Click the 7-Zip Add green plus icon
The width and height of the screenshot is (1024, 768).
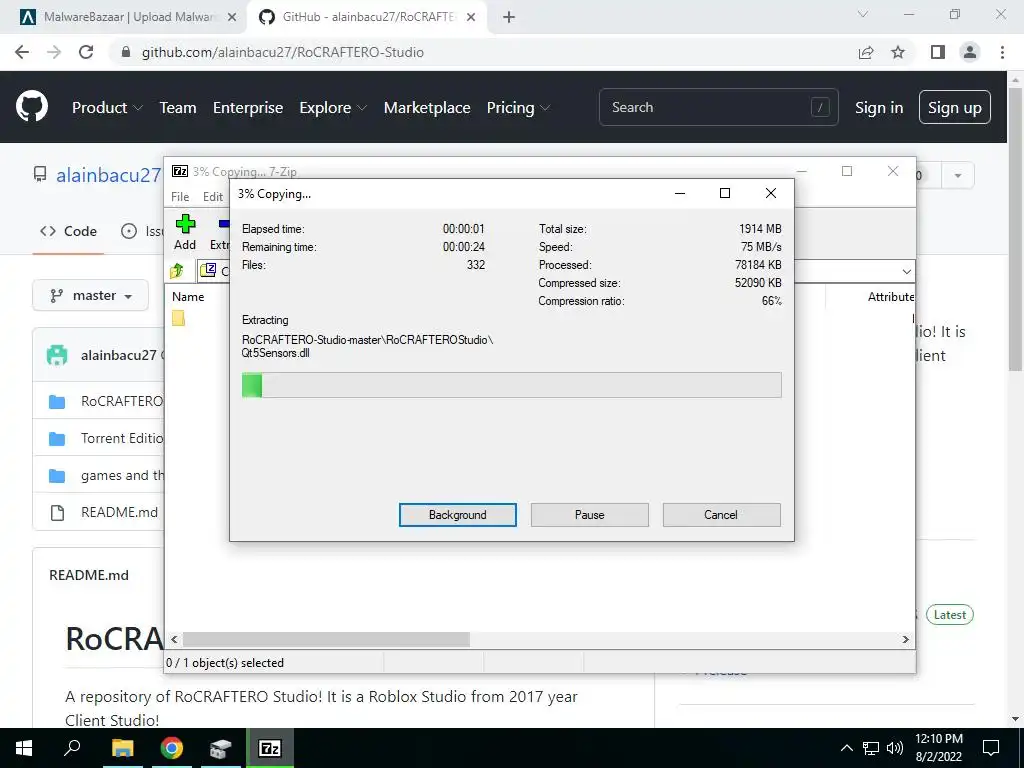[x=185, y=225]
